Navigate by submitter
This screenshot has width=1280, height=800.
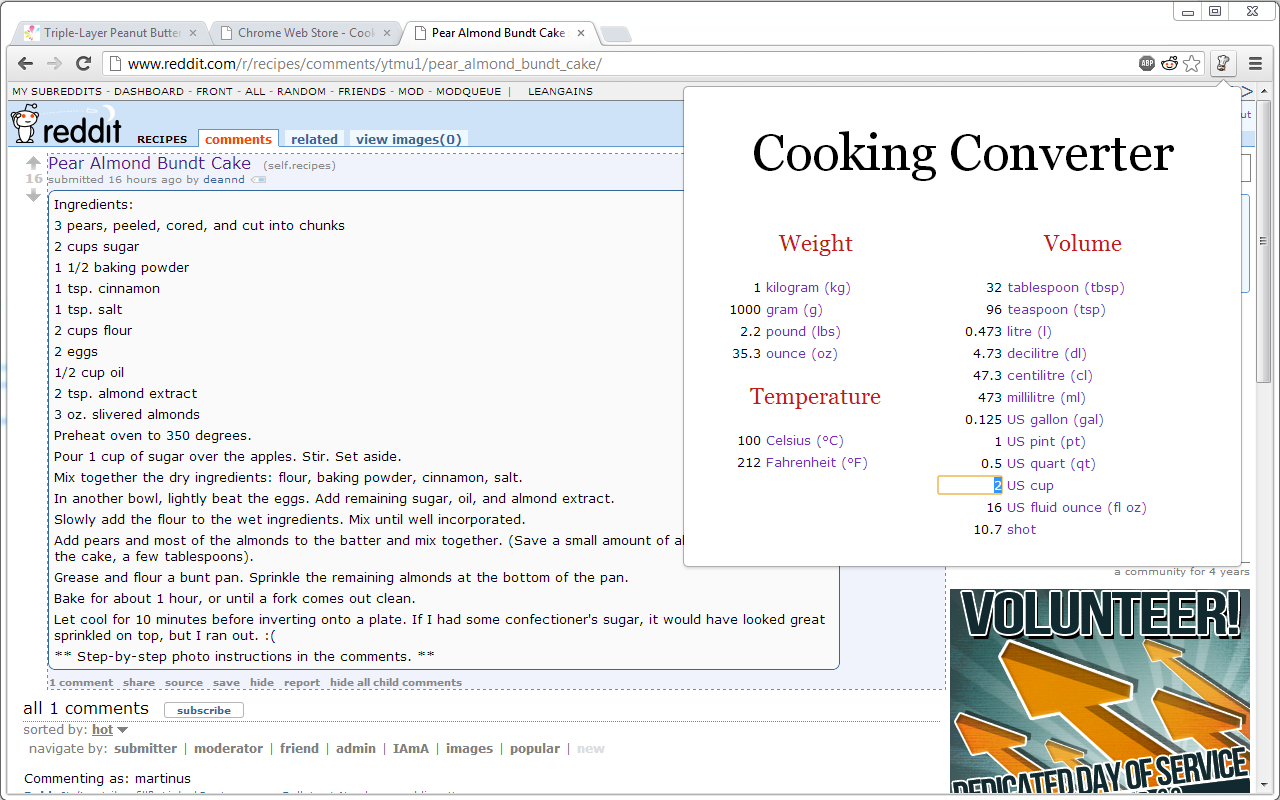pyautogui.click(x=145, y=748)
